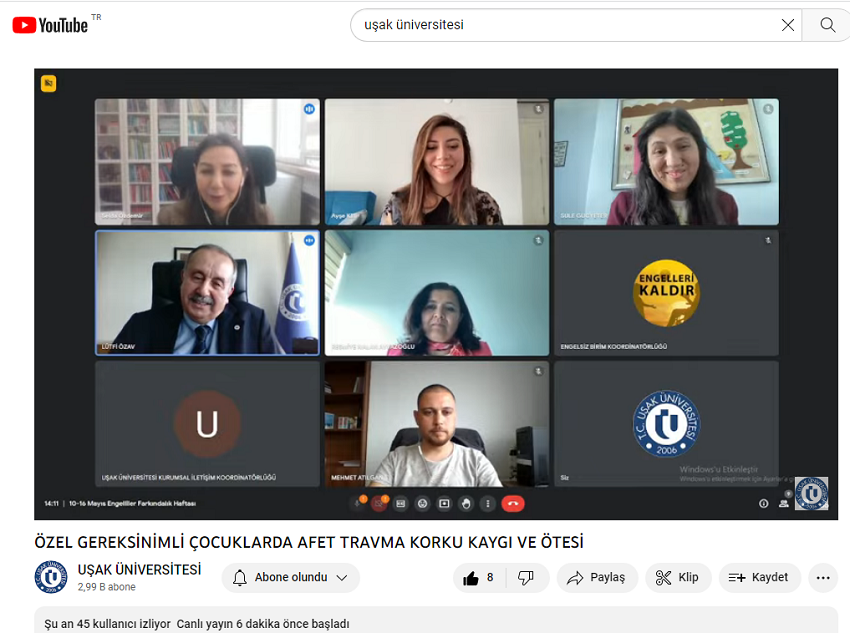Click the red hang-up call button in video
The width and height of the screenshot is (850, 633).
click(x=513, y=503)
